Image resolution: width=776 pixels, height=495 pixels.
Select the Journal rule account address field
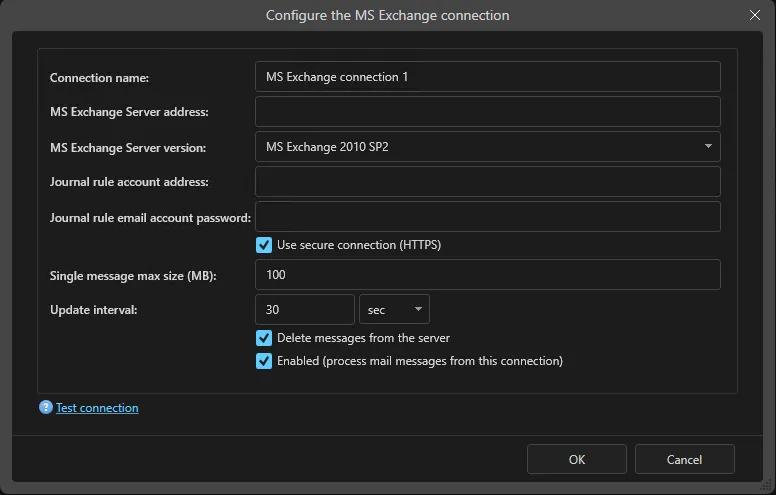pyautogui.click(x=487, y=182)
